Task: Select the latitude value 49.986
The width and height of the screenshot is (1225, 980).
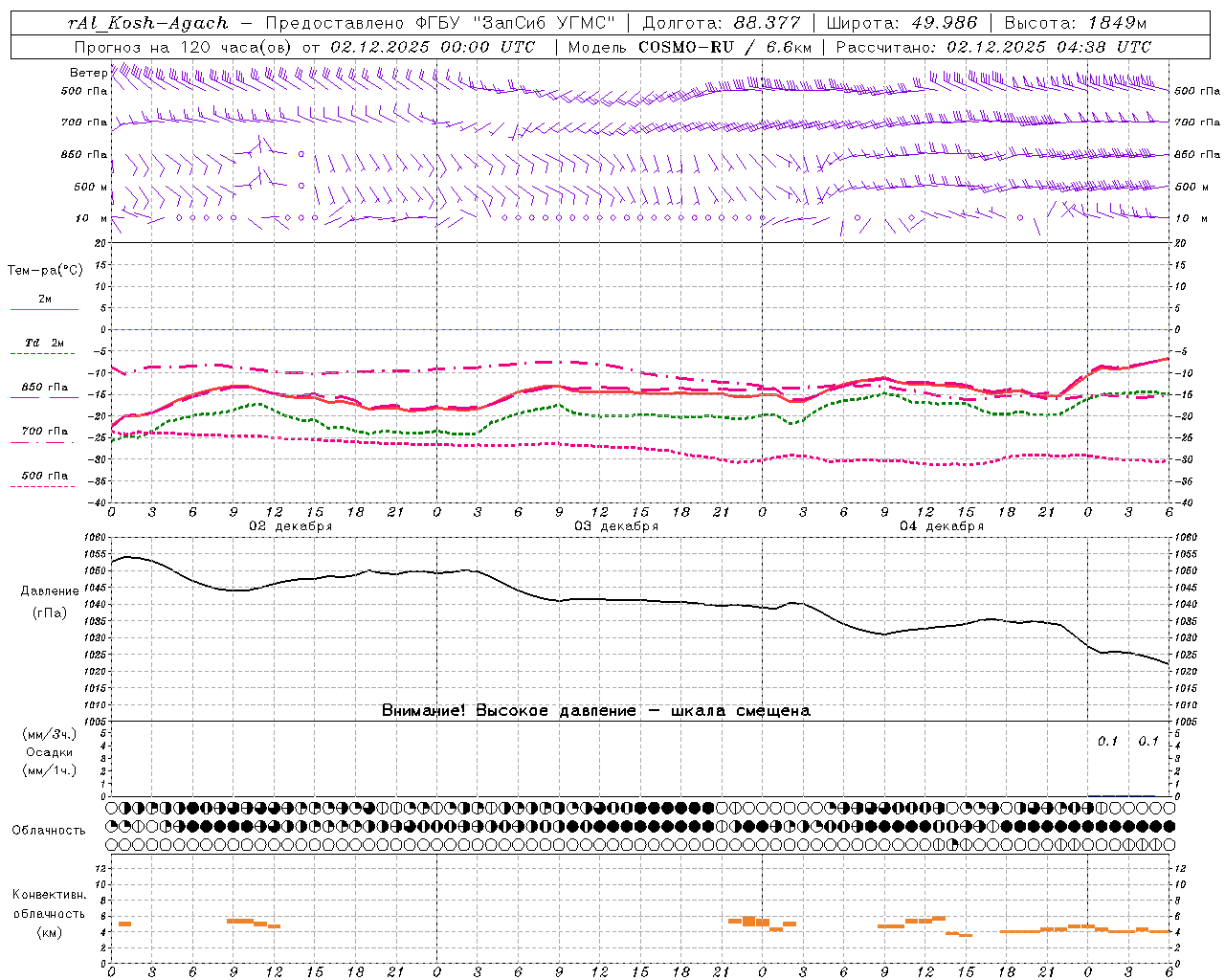Action: (944, 23)
